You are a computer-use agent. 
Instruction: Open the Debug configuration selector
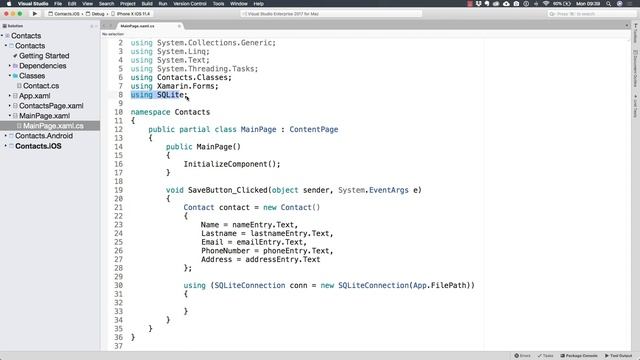(95, 14)
